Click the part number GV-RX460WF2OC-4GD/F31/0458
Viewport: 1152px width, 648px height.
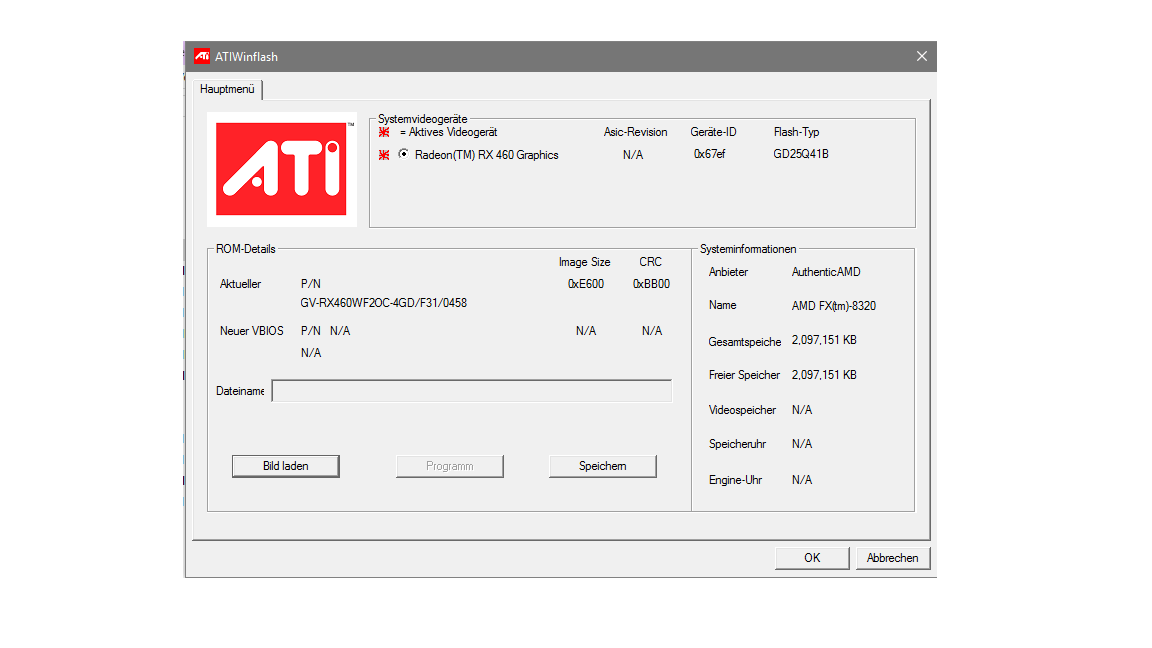[x=384, y=303]
